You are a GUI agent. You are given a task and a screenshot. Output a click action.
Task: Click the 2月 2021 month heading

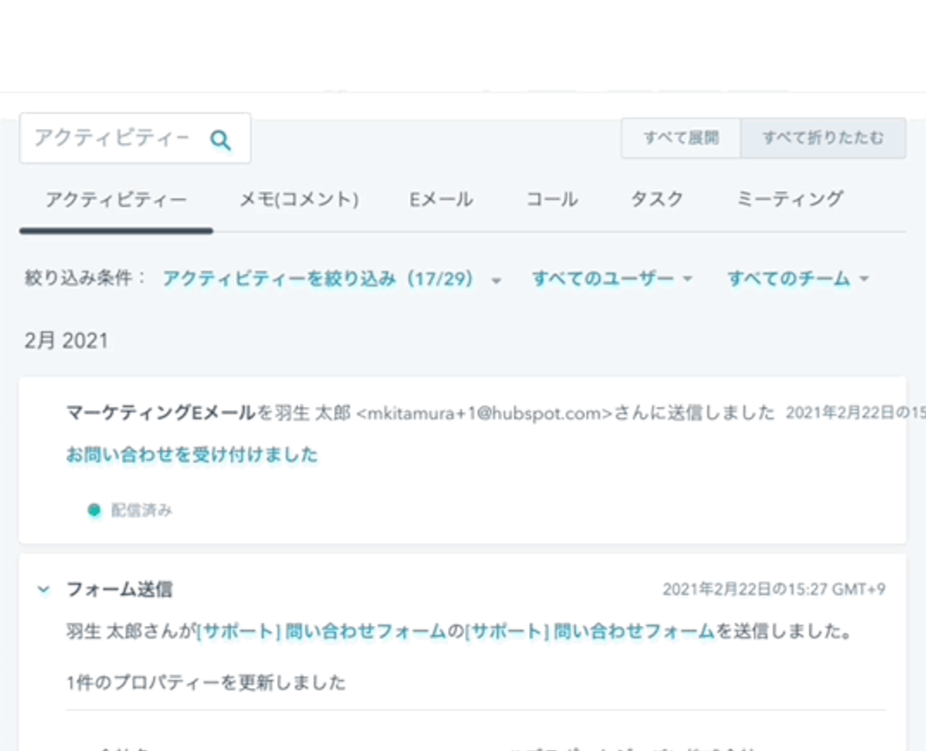[x=67, y=341]
